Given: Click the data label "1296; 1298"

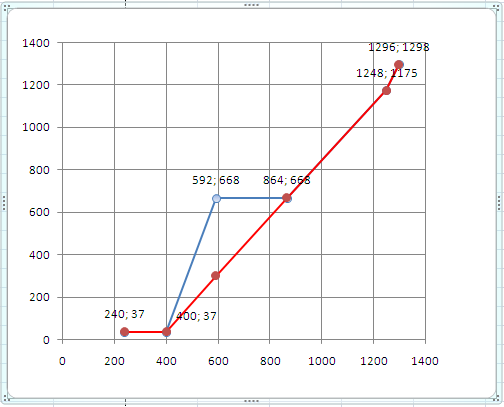Looking at the screenshot, I should tap(399, 47).
